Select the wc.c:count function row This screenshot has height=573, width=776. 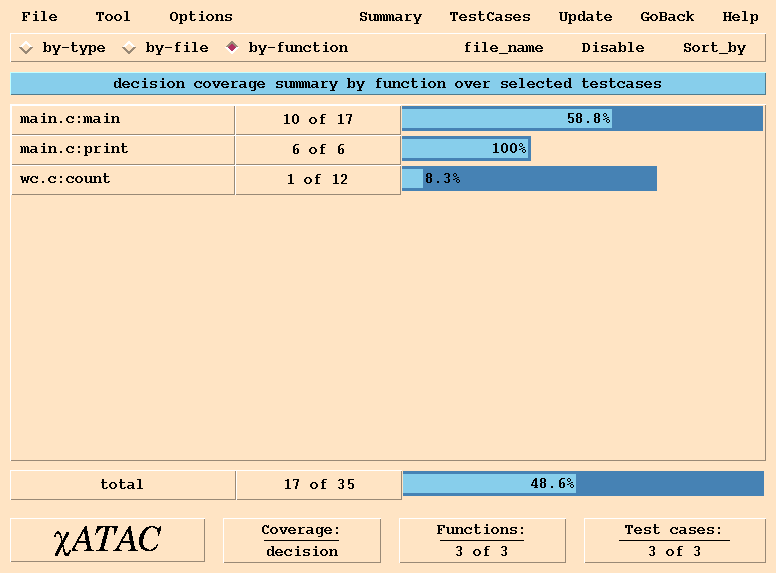(x=123, y=180)
